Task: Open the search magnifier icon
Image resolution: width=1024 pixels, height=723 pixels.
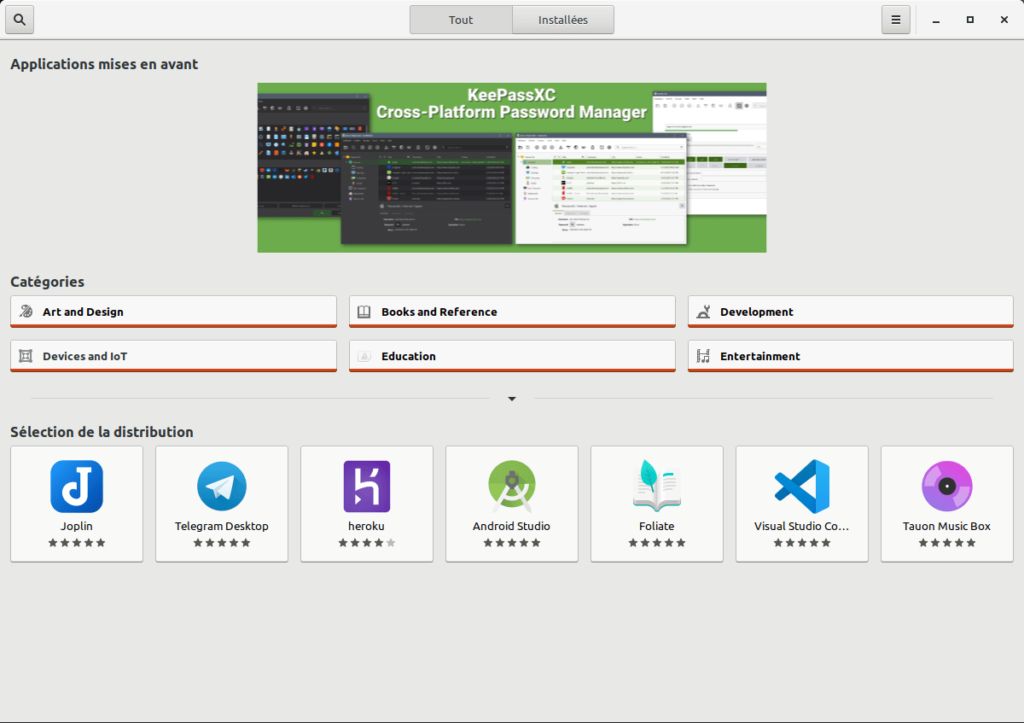Action: [20, 19]
